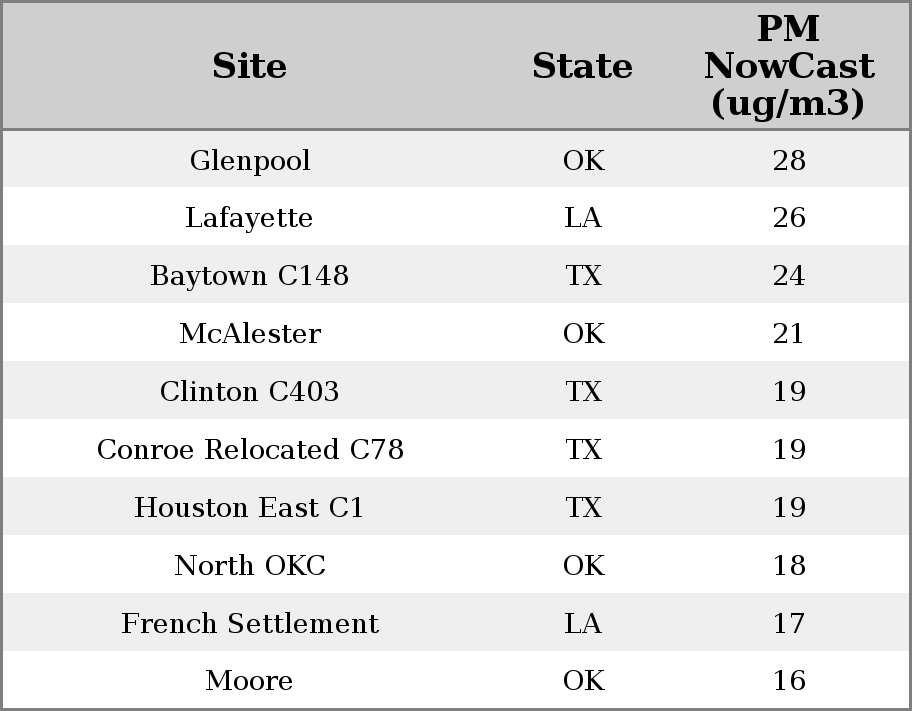The width and height of the screenshot is (912, 711).
Task: Click the Houston East C1 site
Action: coord(250,508)
